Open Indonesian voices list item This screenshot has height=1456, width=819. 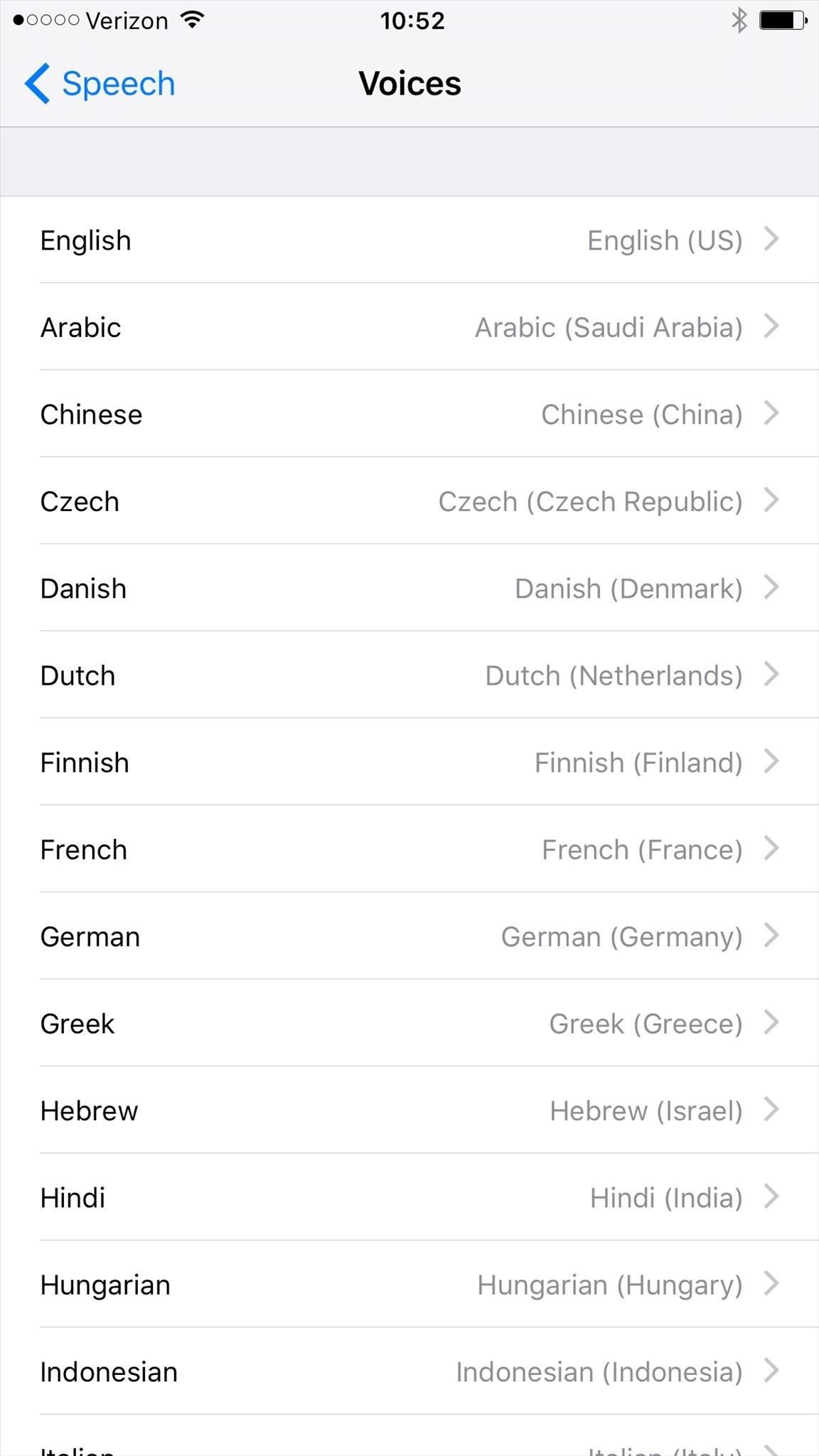tap(409, 1371)
